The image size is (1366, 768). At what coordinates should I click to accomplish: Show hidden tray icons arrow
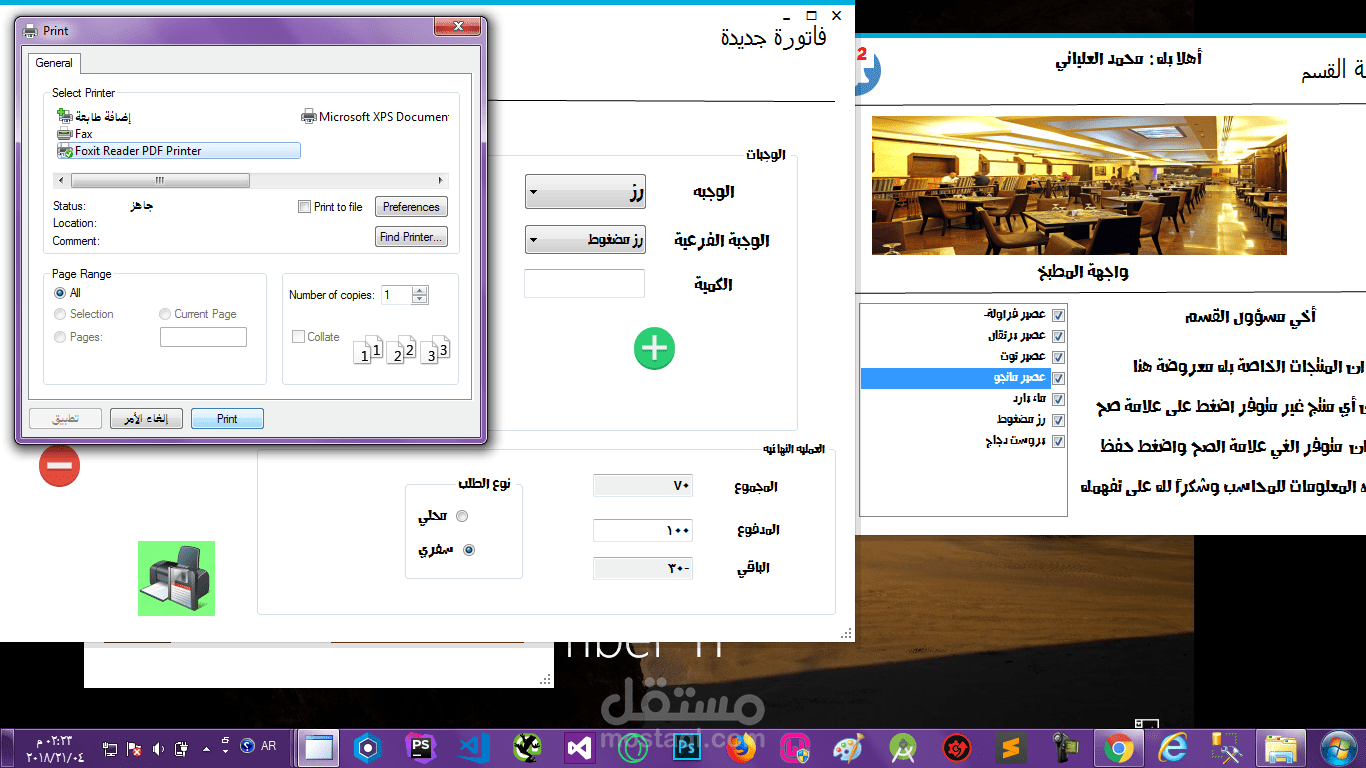(206, 748)
